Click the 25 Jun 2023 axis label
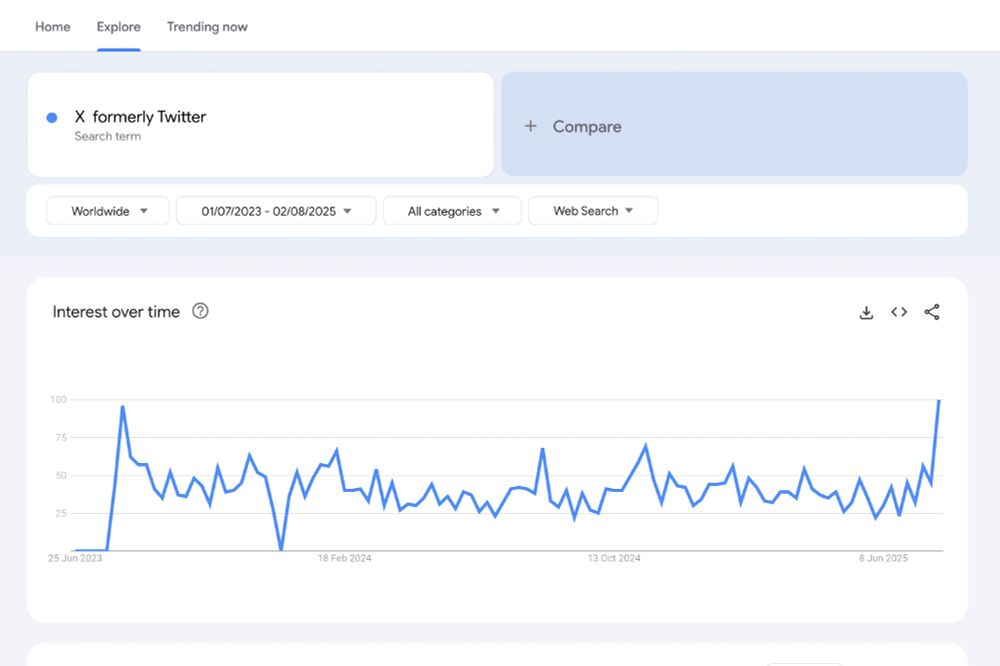 coord(75,558)
